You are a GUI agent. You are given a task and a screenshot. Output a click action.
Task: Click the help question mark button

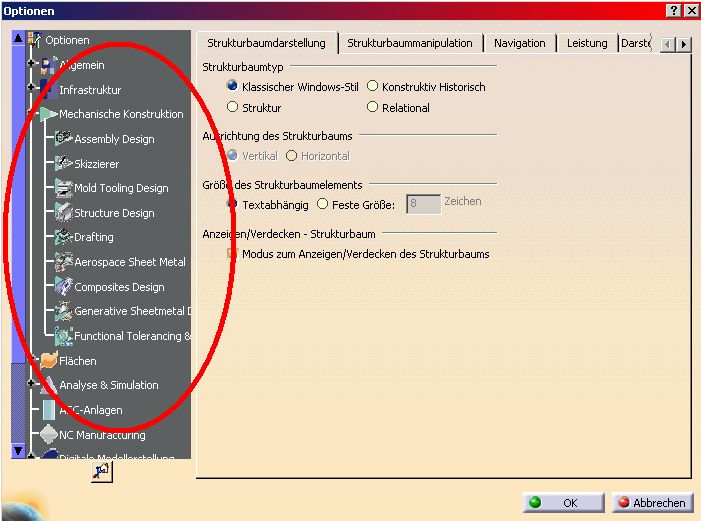(x=674, y=11)
